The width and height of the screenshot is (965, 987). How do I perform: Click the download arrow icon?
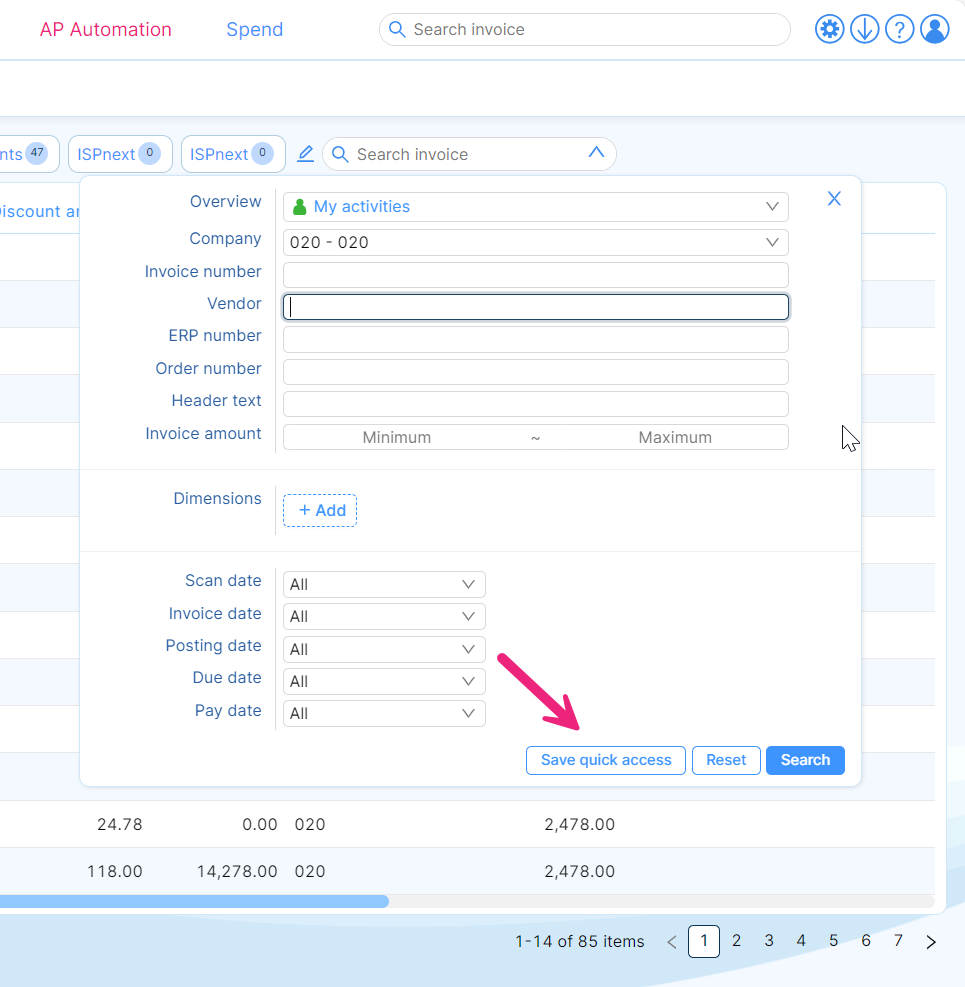(x=864, y=29)
